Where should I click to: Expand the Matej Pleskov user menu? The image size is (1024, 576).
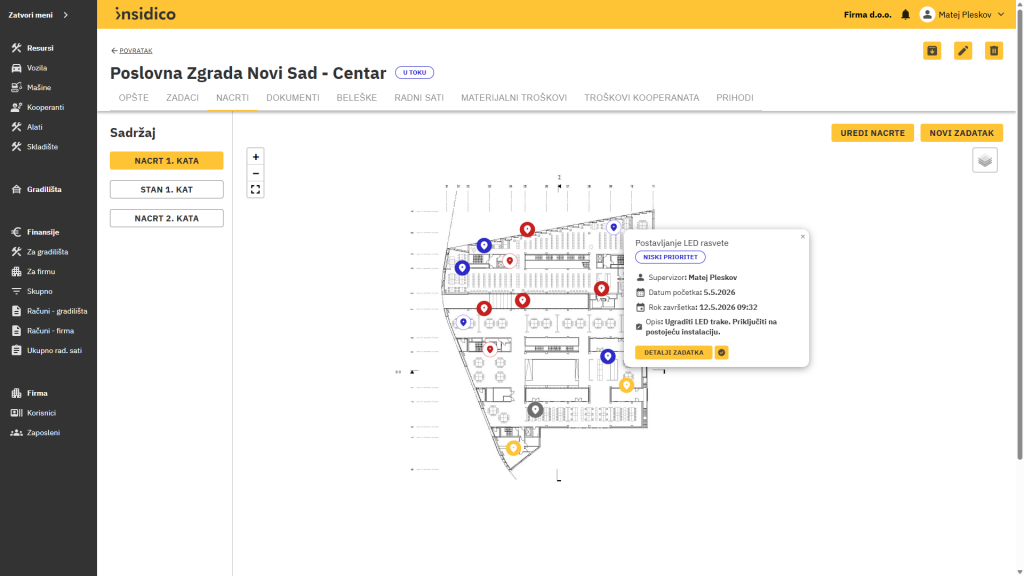pyautogui.click(x=962, y=14)
